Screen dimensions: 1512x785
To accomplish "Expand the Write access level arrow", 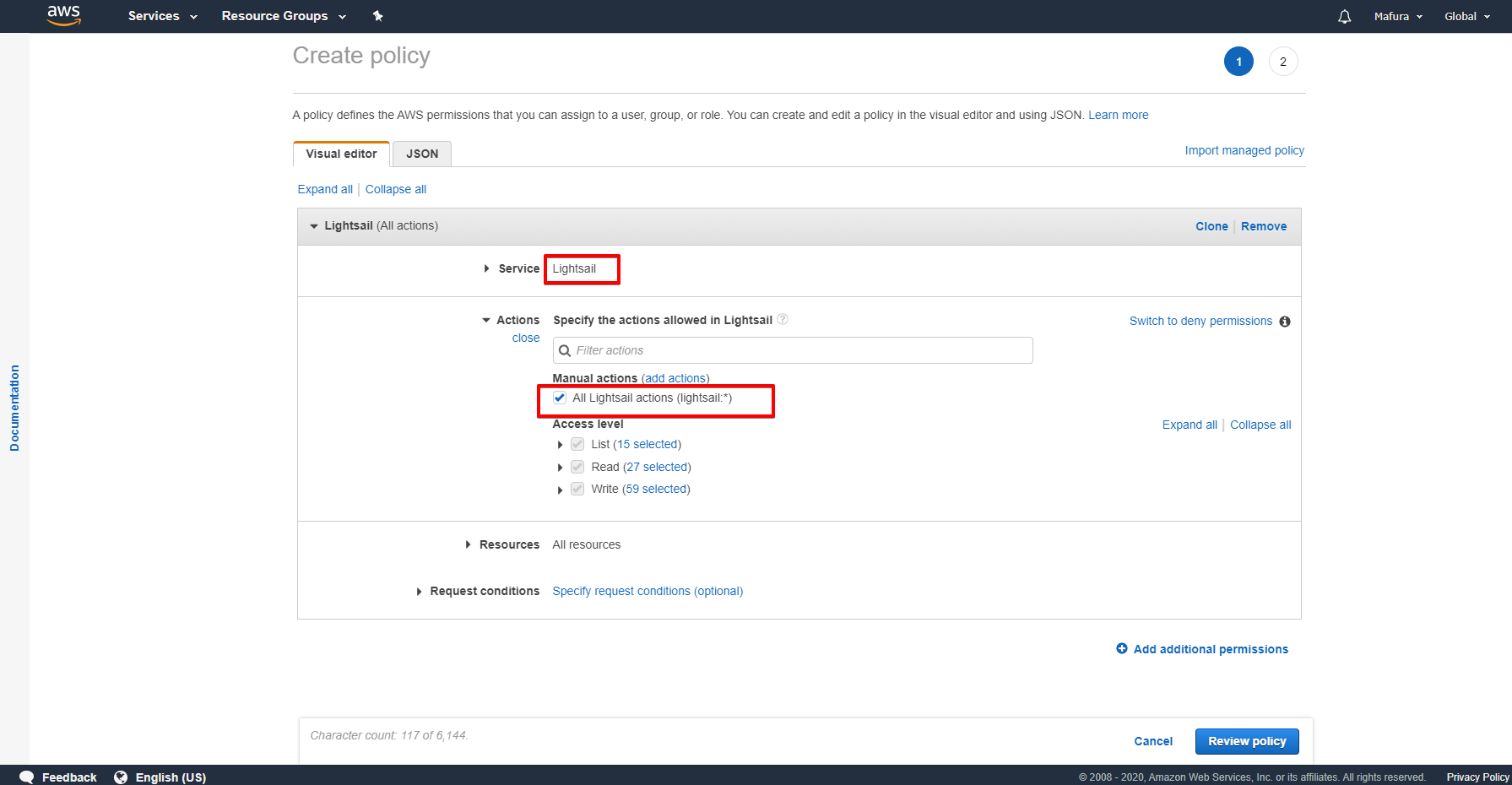I will tap(560, 490).
